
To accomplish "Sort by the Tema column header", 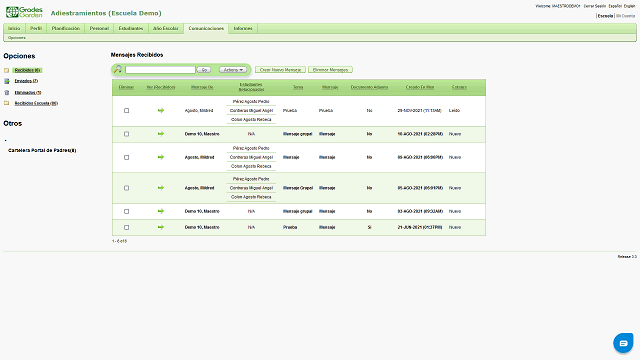I will [298, 87].
